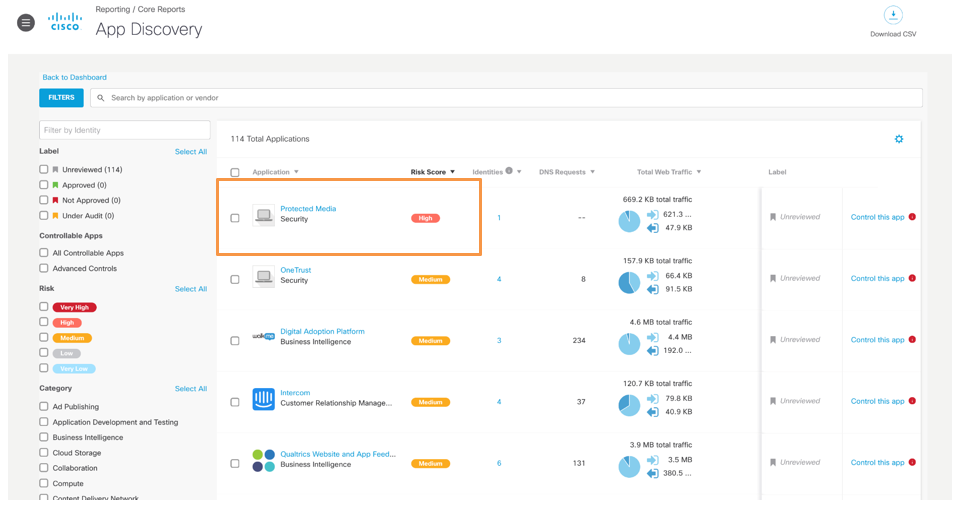Click red alert dot for Qualtrics row
Screen dimensions: 966x510
click(x=912, y=463)
